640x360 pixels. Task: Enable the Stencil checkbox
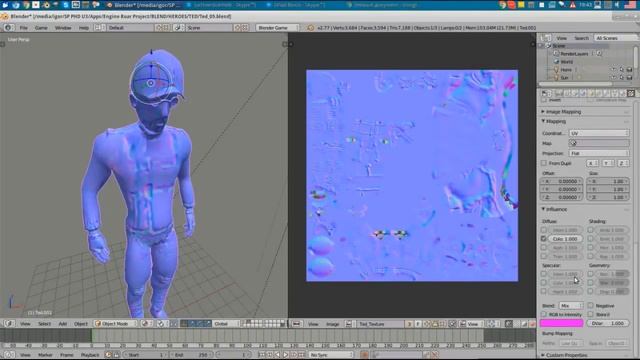pyautogui.click(x=590, y=314)
